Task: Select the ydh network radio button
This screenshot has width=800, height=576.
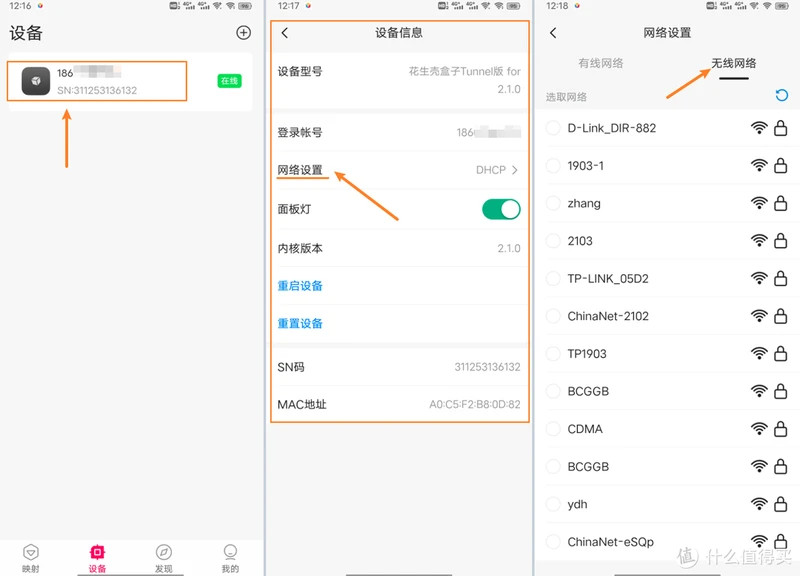Action: pos(553,504)
